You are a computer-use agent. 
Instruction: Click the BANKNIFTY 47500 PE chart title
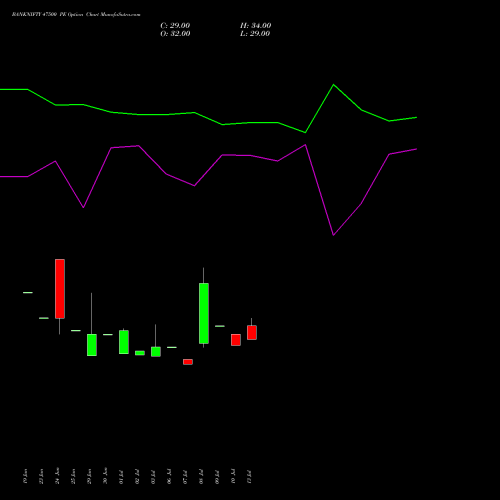point(76,15)
